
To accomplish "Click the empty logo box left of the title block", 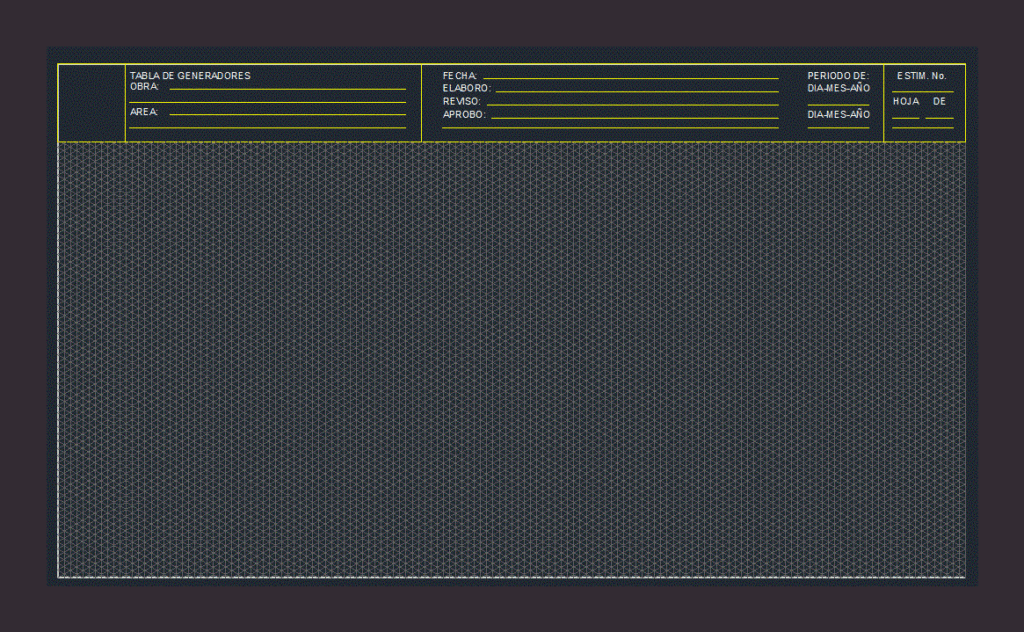I will (x=91, y=103).
